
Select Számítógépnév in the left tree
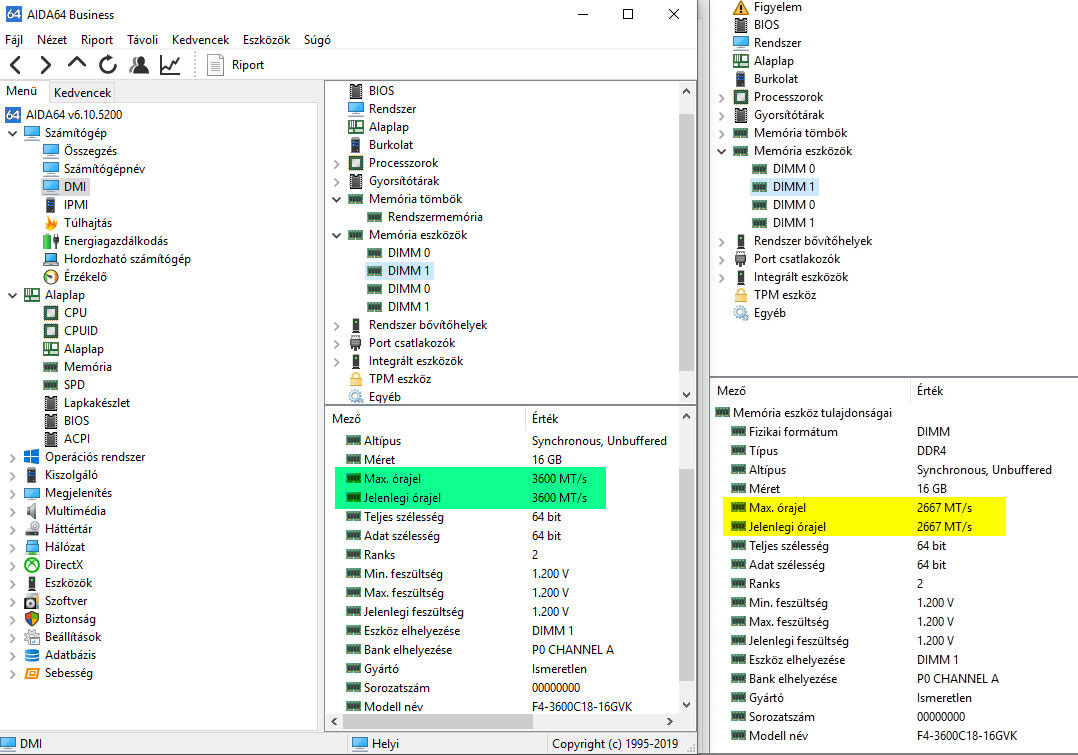(x=104, y=168)
